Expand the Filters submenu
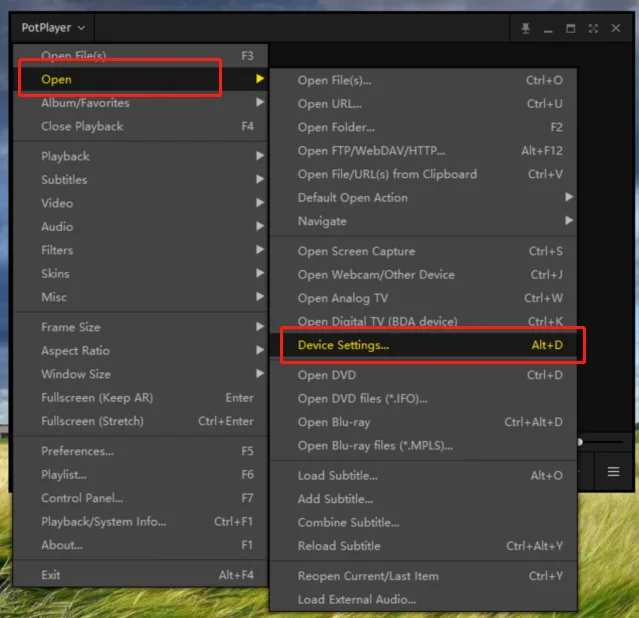The width and height of the screenshot is (639, 618). click(x=141, y=250)
